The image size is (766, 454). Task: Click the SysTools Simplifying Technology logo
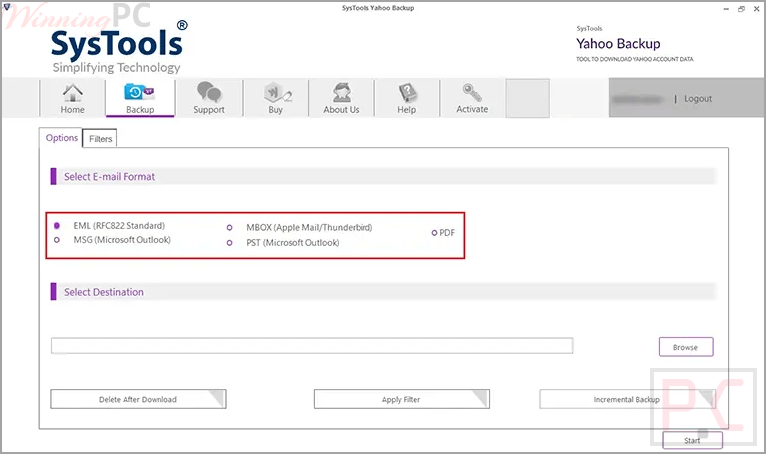tap(117, 49)
